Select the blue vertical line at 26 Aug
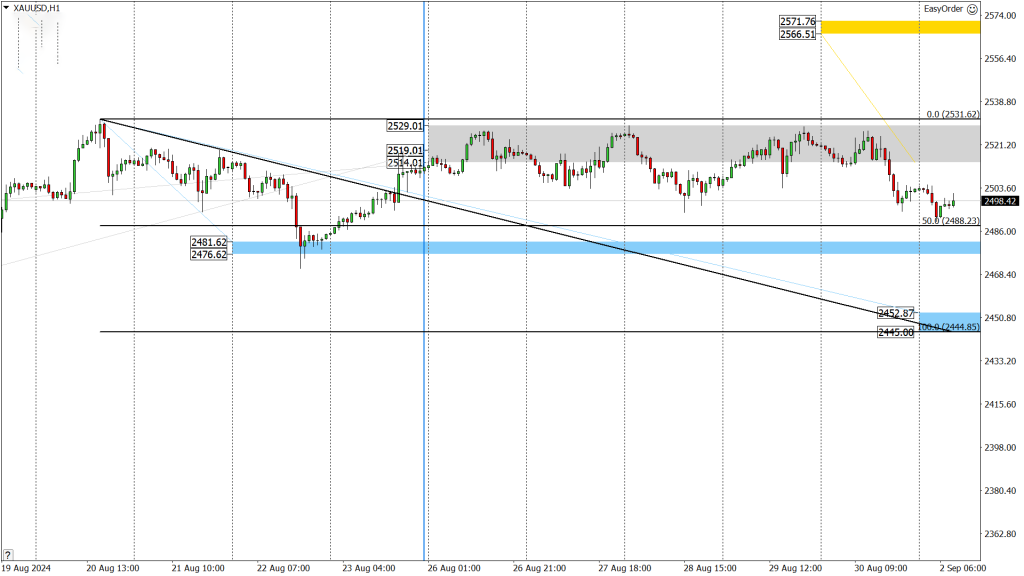 pyautogui.click(x=424, y=281)
